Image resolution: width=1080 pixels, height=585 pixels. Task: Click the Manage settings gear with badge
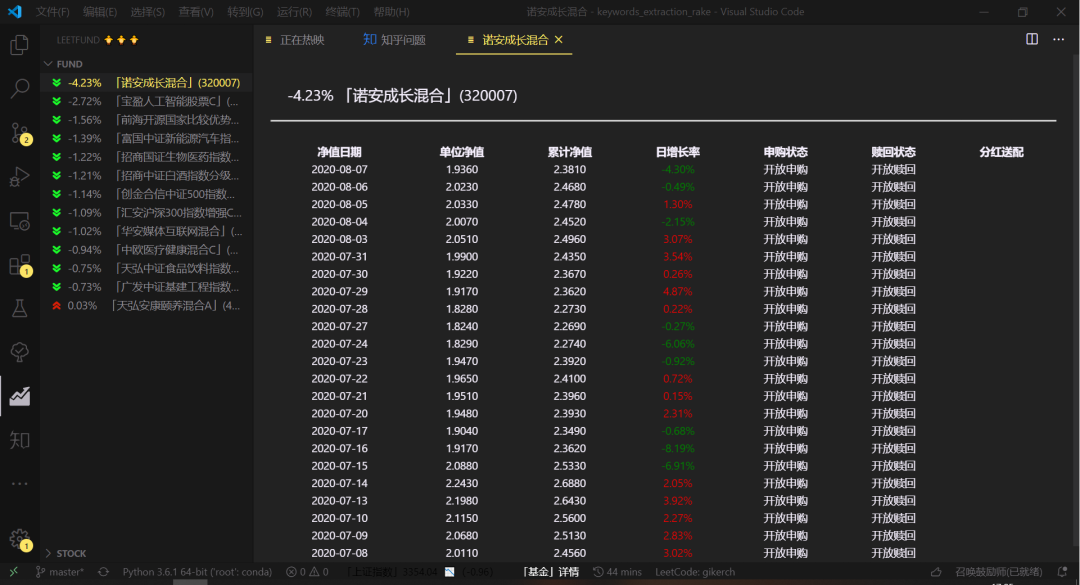point(20,538)
